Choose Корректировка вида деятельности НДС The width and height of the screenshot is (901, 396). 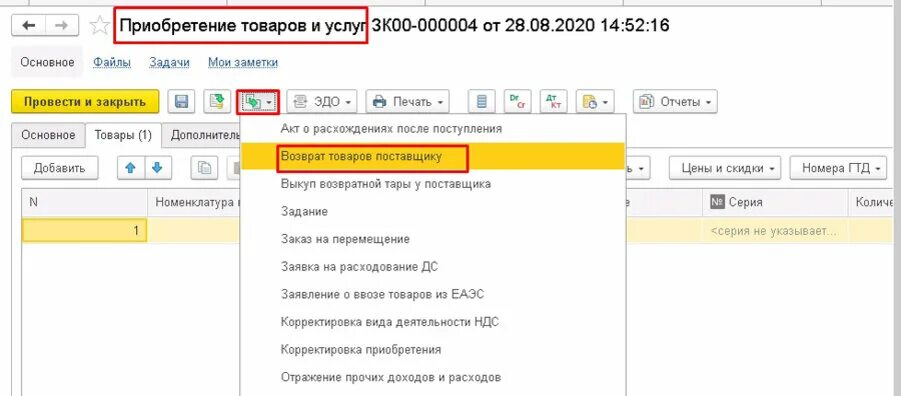coord(433,322)
